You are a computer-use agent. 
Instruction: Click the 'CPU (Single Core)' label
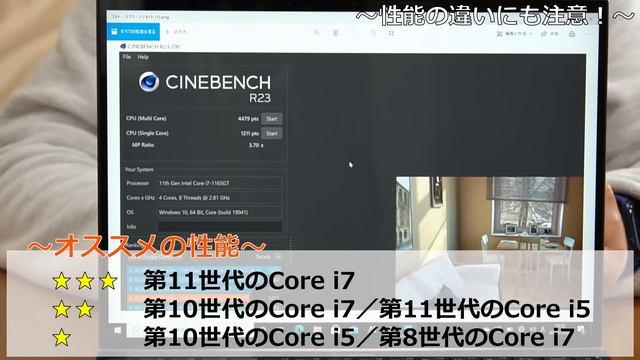(x=147, y=133)
